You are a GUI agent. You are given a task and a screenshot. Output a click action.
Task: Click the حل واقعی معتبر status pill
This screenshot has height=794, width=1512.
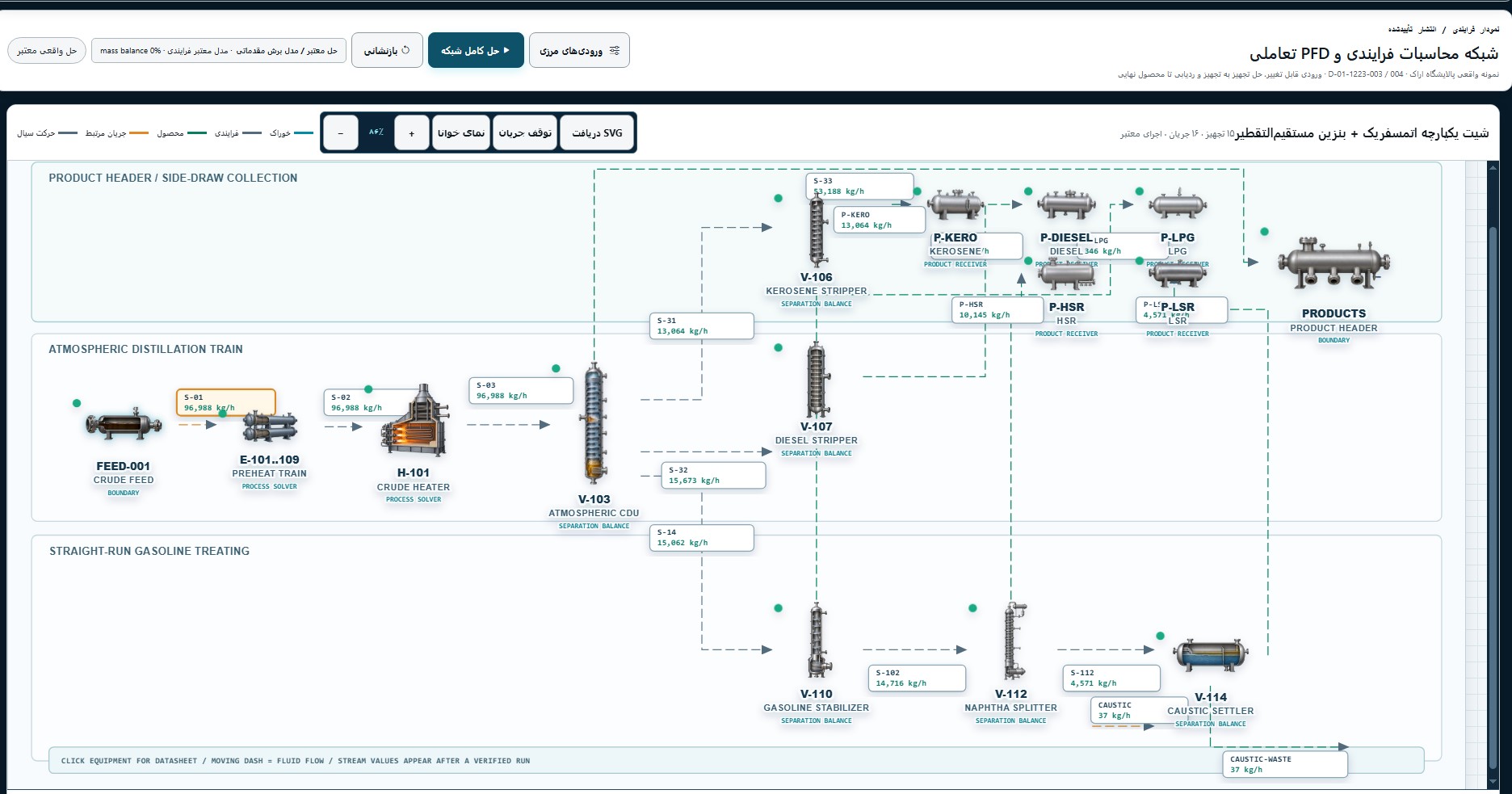(x=47, y=50)
